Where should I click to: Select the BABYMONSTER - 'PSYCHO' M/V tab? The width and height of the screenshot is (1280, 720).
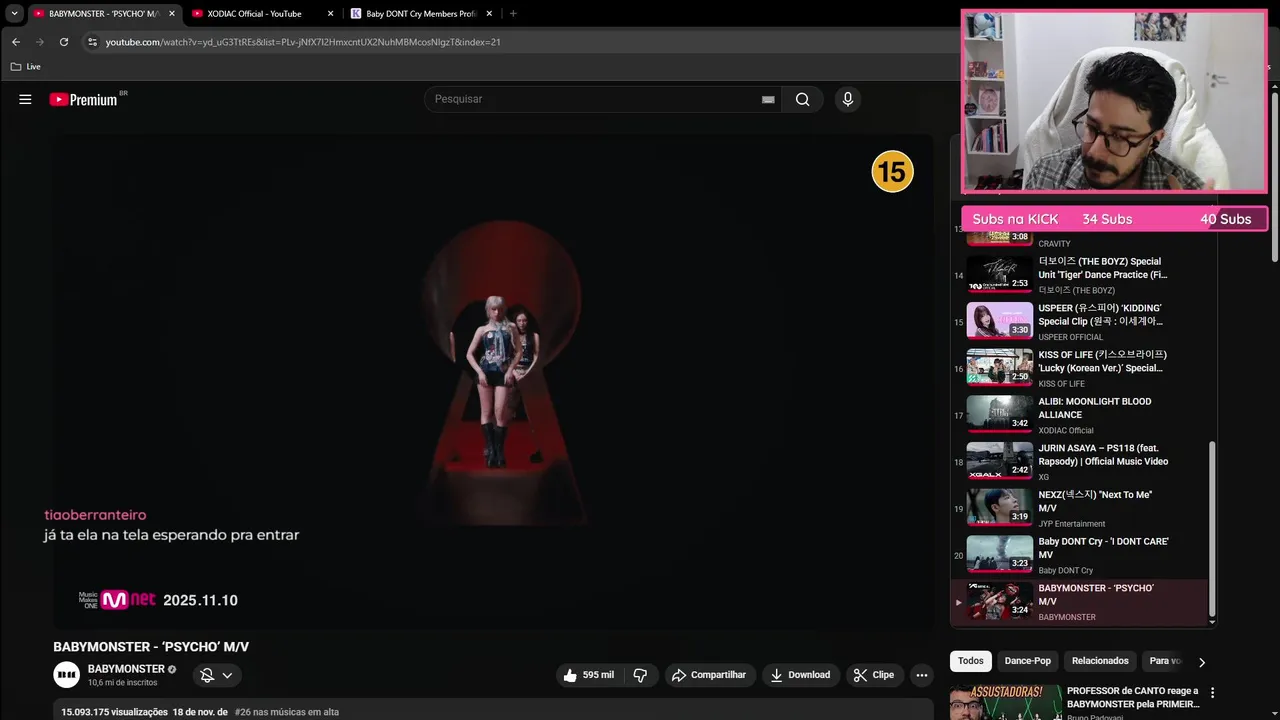tap(104, 14)
